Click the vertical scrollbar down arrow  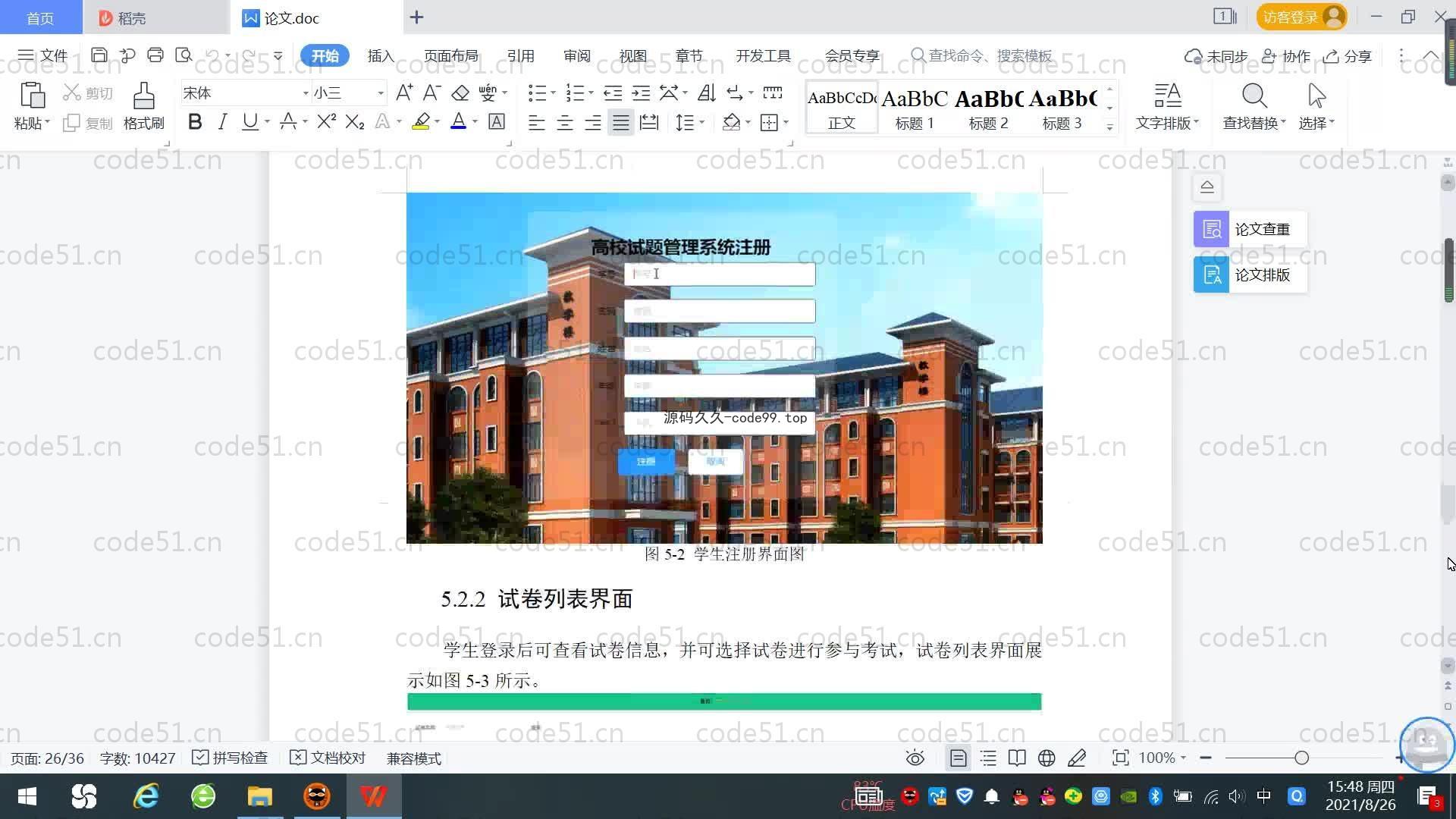tap(1448, 665)
